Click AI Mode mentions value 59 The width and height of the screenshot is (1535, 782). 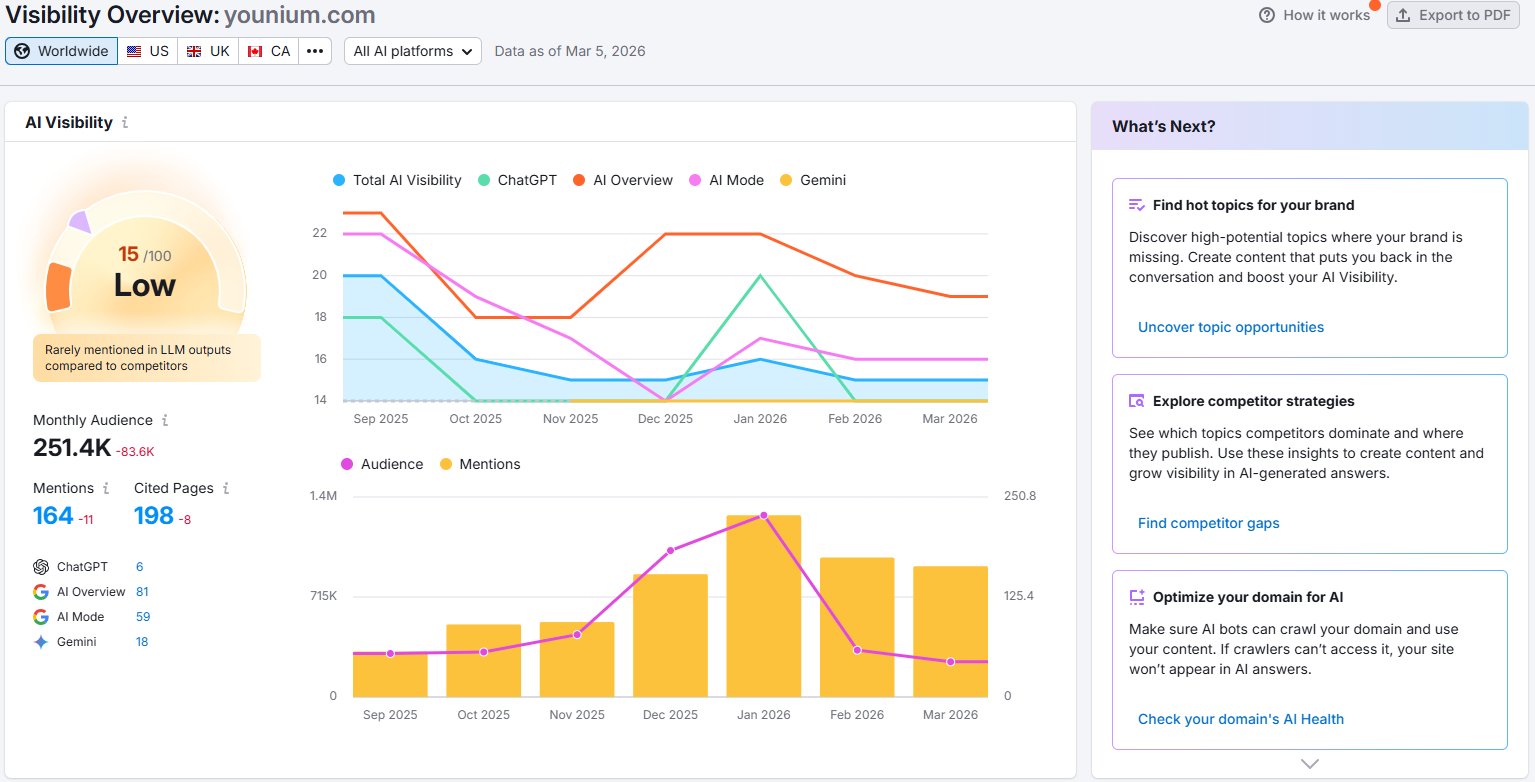pyautogui.click(x=142, y=617)
